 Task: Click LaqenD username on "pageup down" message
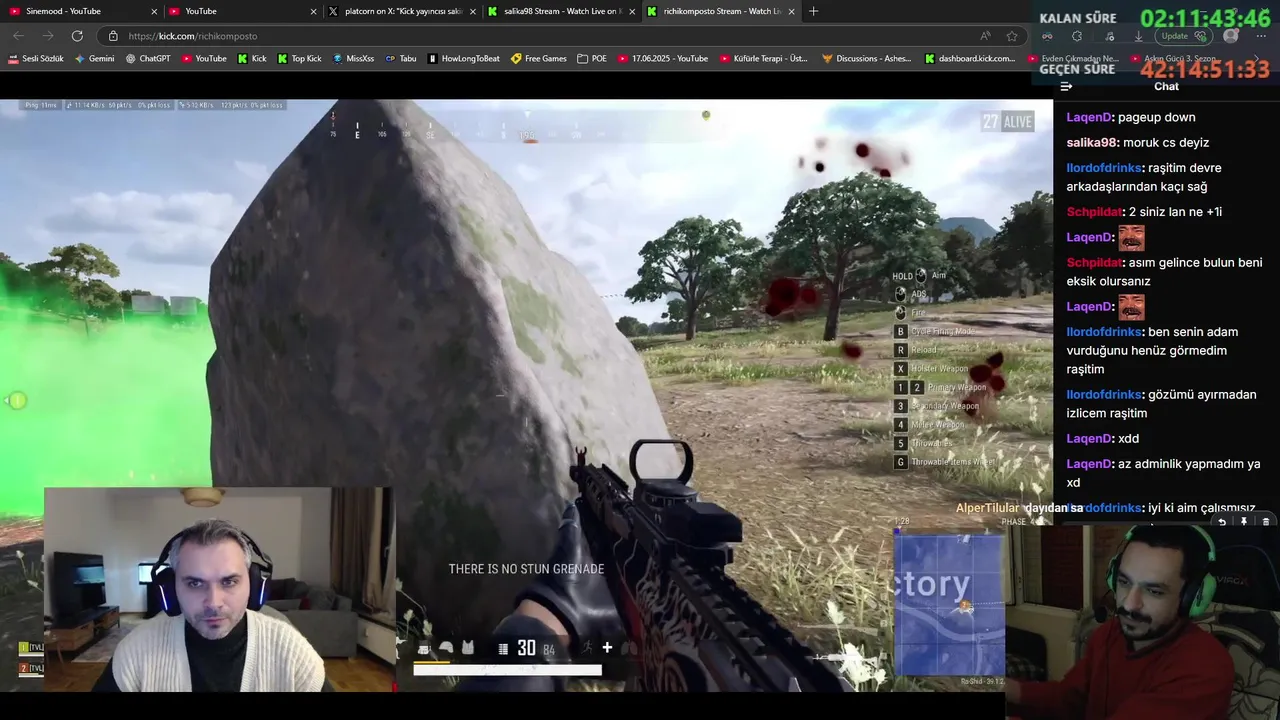(x=1088, y=117)
